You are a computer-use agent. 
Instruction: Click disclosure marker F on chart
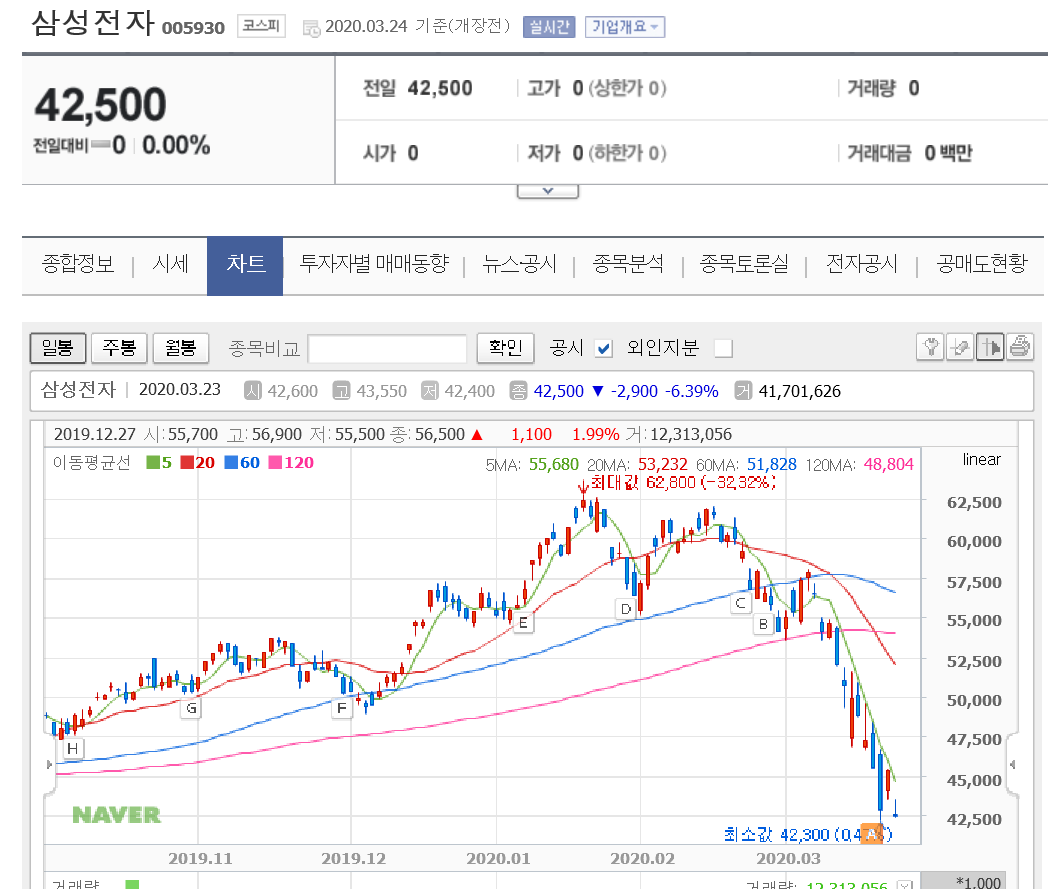click(x=342, y=708)
